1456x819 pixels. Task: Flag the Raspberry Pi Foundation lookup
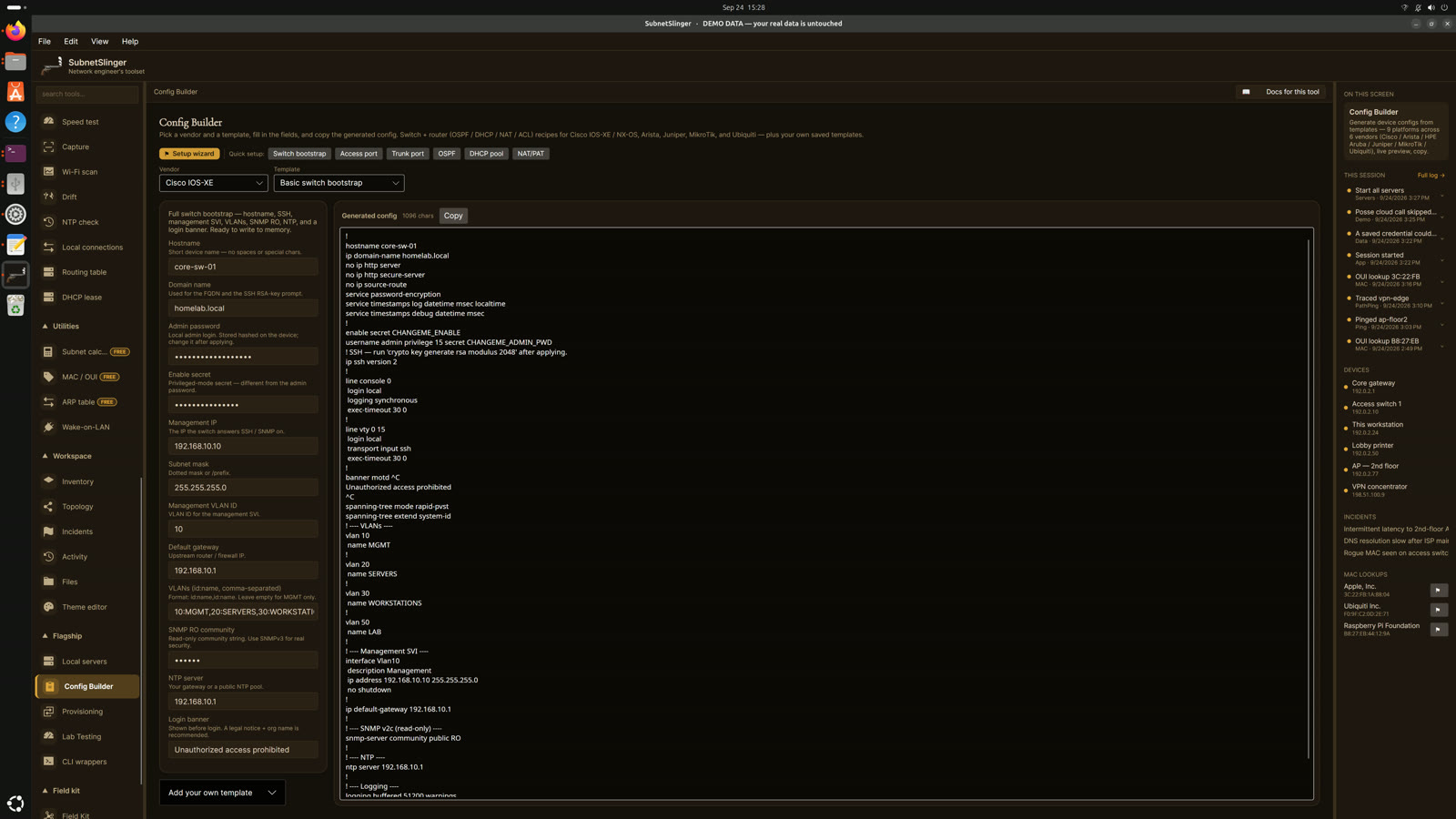pos(1438,630)
